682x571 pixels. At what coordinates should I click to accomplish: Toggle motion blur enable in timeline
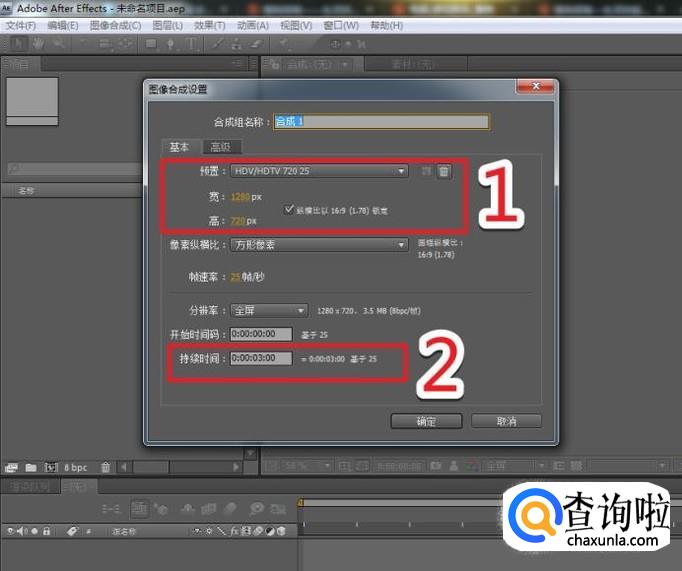(x=231, y=508)
